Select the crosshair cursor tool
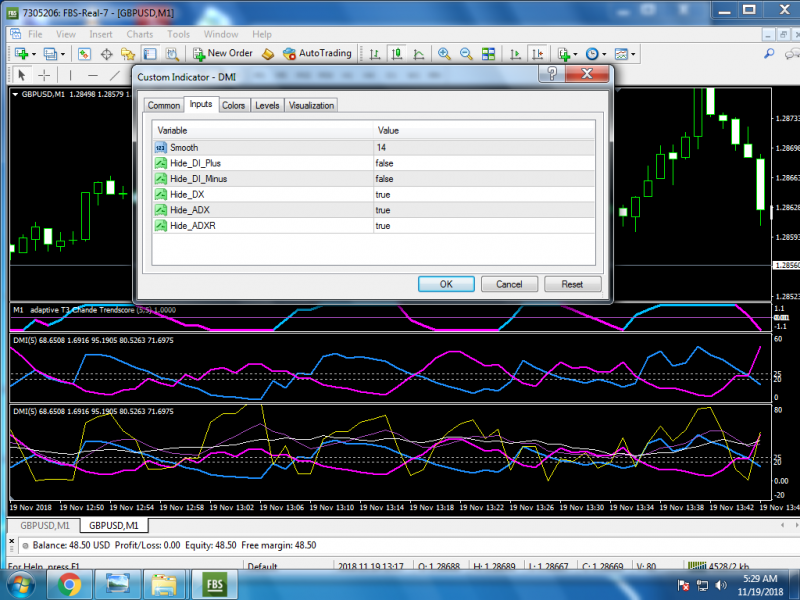 click(45, 75)
